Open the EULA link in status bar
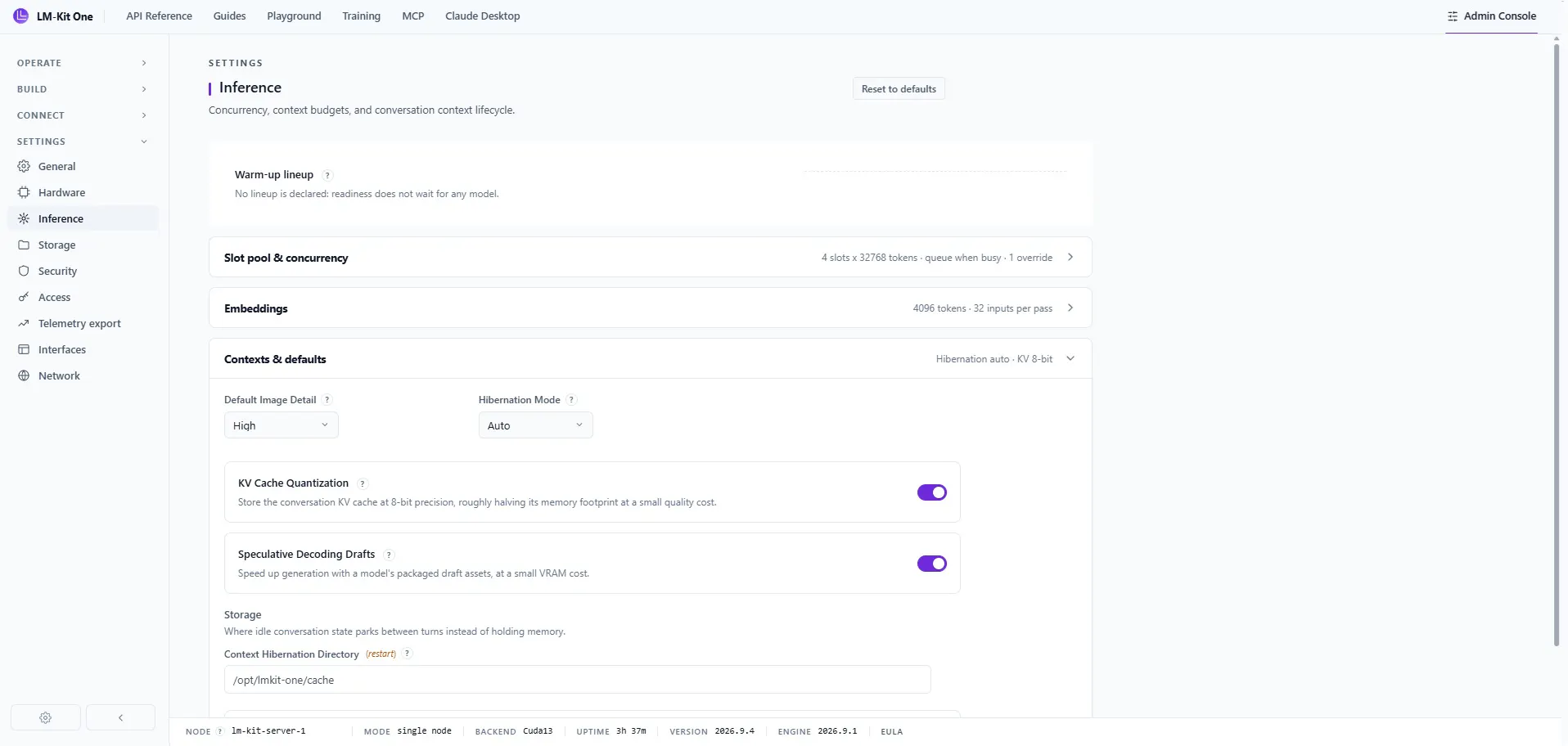 [x=892, y=731]
